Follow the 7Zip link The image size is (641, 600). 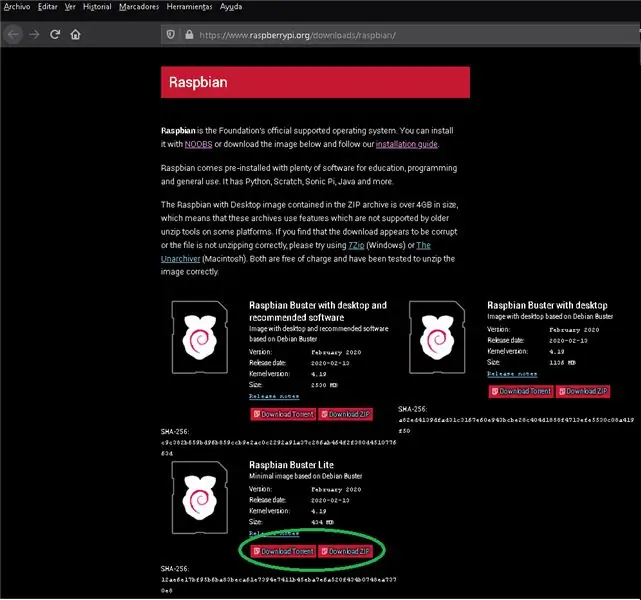click(x=356, y=245)
